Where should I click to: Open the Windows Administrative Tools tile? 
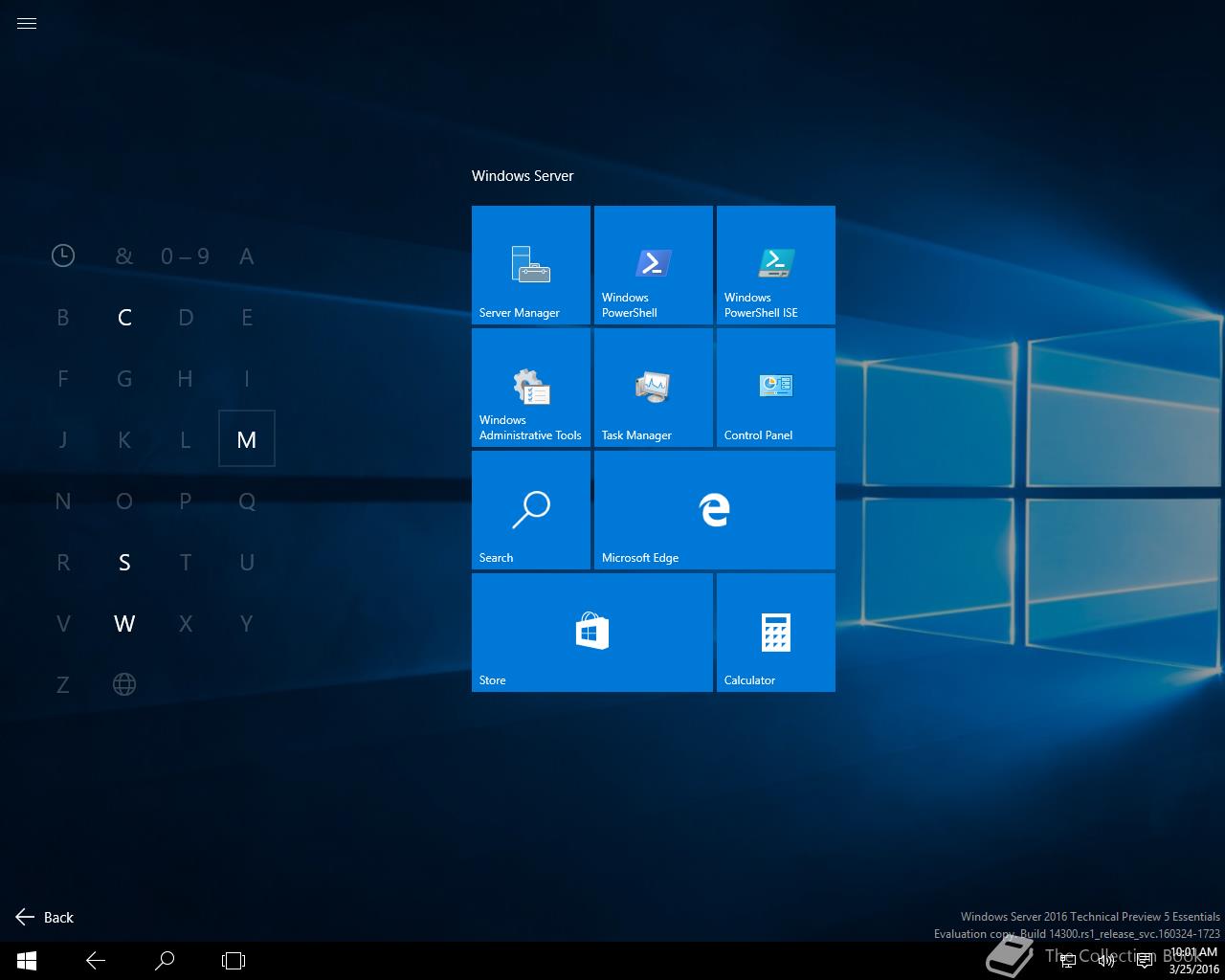531,388
